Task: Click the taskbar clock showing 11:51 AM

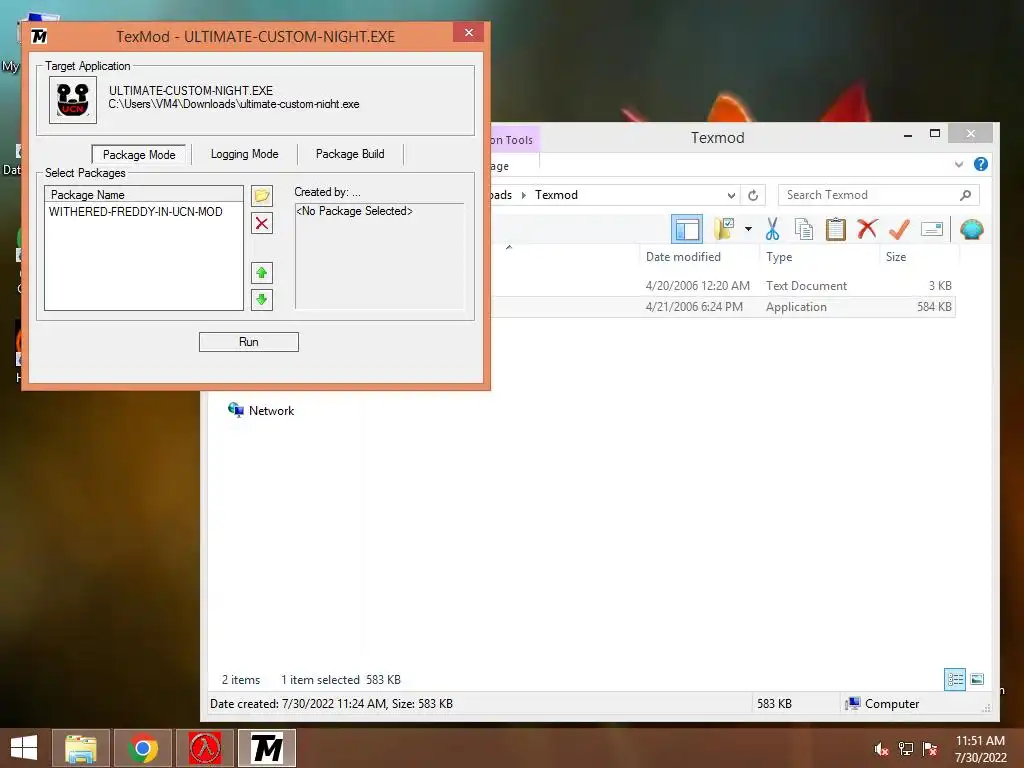Action: [x=980, y=749]
